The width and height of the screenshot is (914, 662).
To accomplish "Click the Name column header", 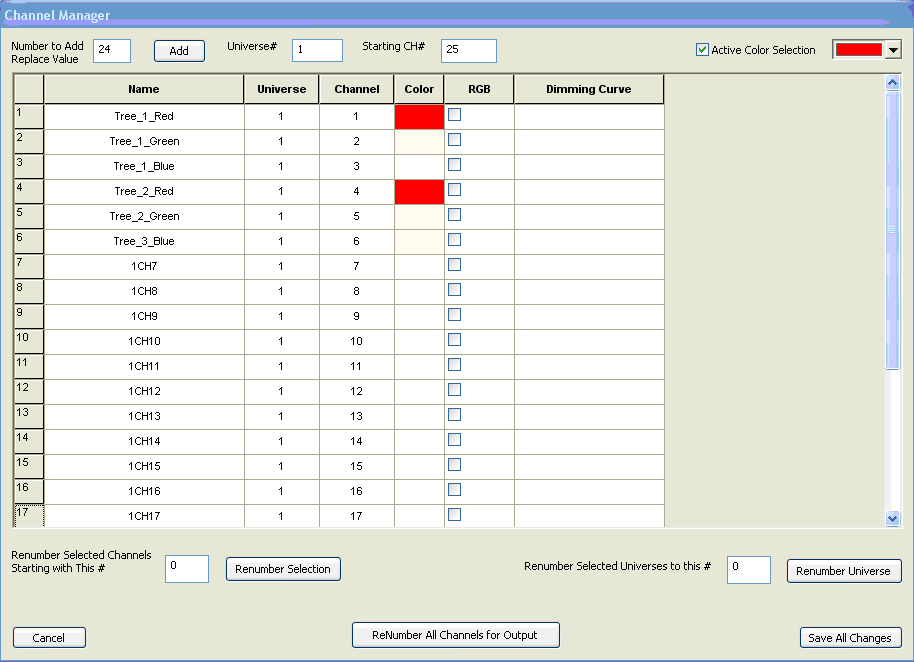I will point(144,89).
